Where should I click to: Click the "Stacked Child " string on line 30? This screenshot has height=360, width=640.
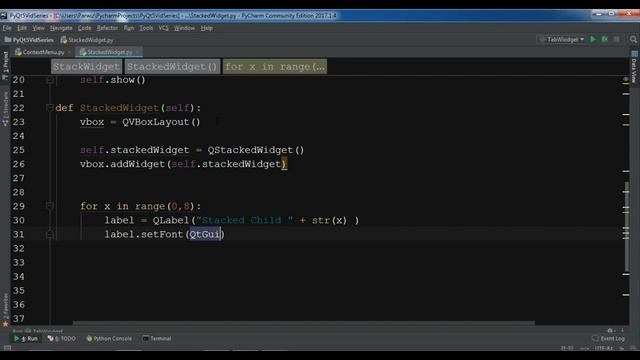click(x=244, y=220)
